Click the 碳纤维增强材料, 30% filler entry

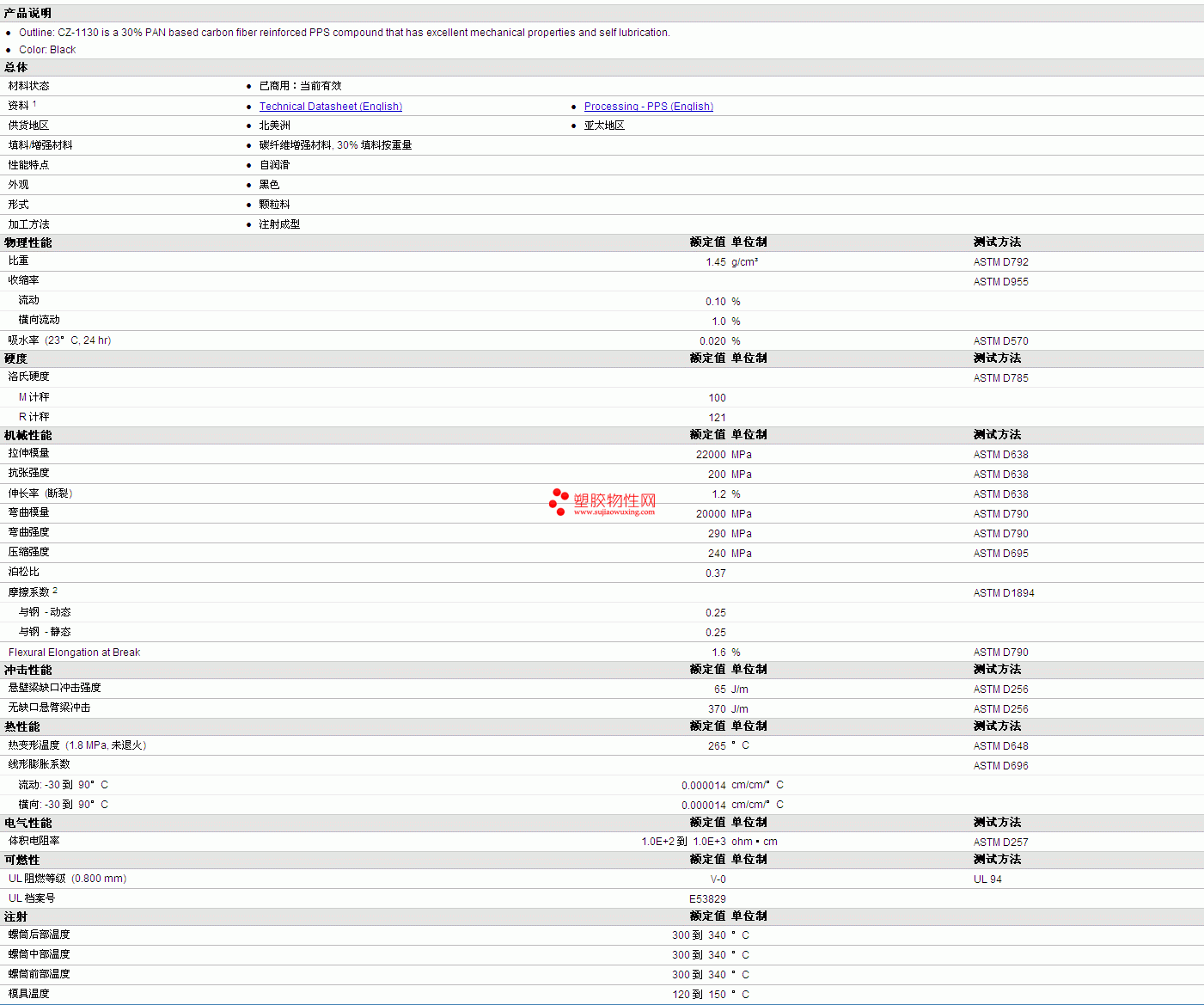[336, 145]
